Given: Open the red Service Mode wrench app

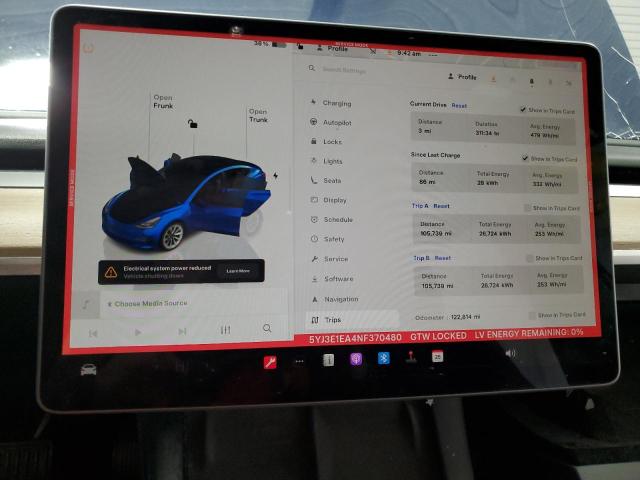Looking at the screenshot, I should pos(270,362).
